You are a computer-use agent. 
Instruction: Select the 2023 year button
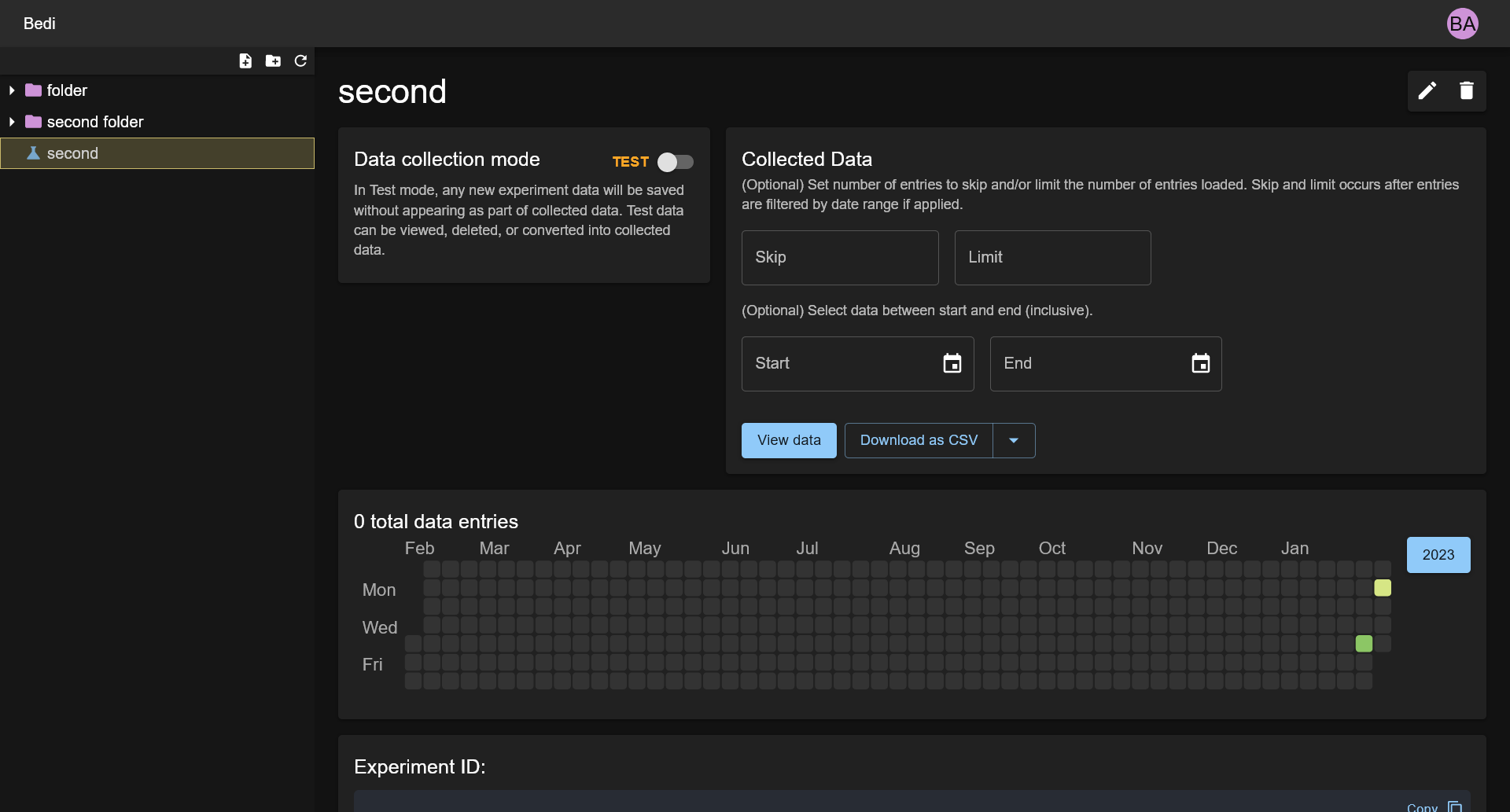(x=1438, y=555)
